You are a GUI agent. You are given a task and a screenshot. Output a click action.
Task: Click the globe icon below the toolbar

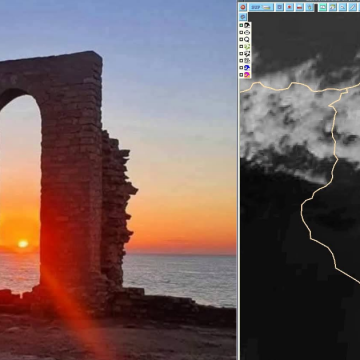[243, 17]
